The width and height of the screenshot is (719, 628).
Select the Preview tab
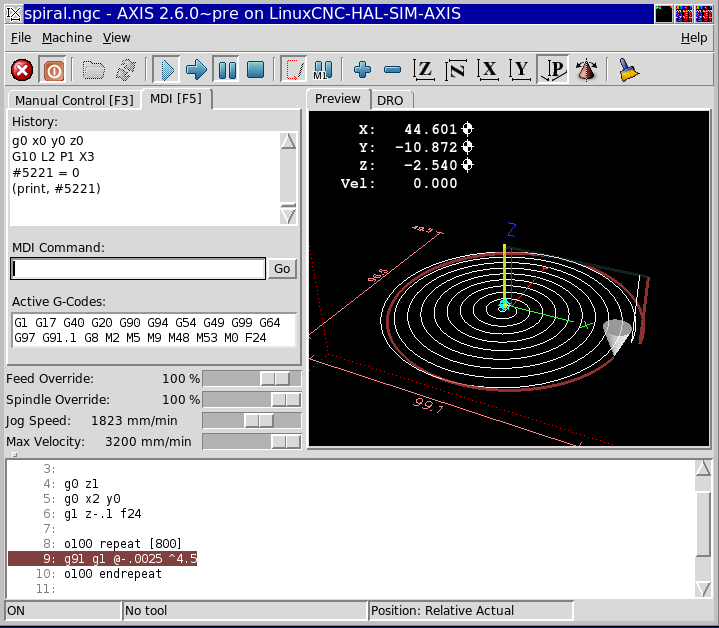pos(338,99)
